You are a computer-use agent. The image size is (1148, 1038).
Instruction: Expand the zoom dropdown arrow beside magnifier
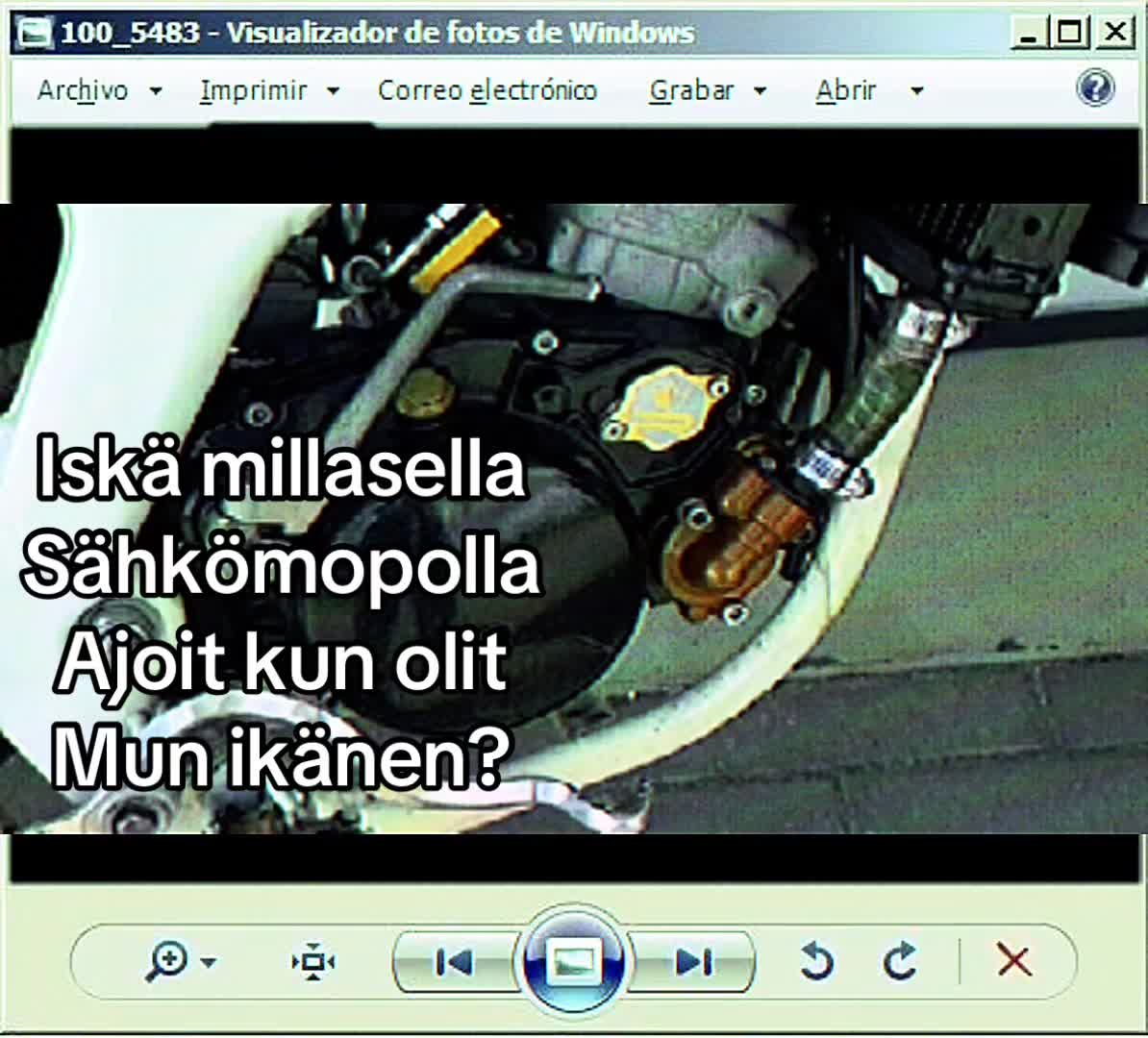click(x=209, y=962)
